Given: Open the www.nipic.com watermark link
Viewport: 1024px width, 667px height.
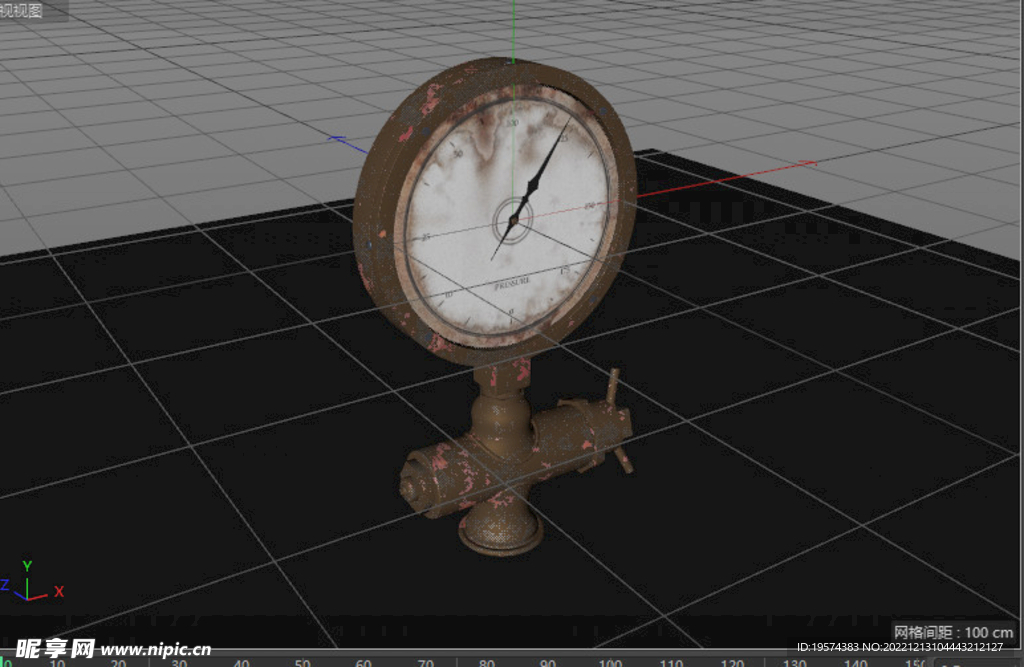Looking at the screenshot, I should [x=155, y=649].
